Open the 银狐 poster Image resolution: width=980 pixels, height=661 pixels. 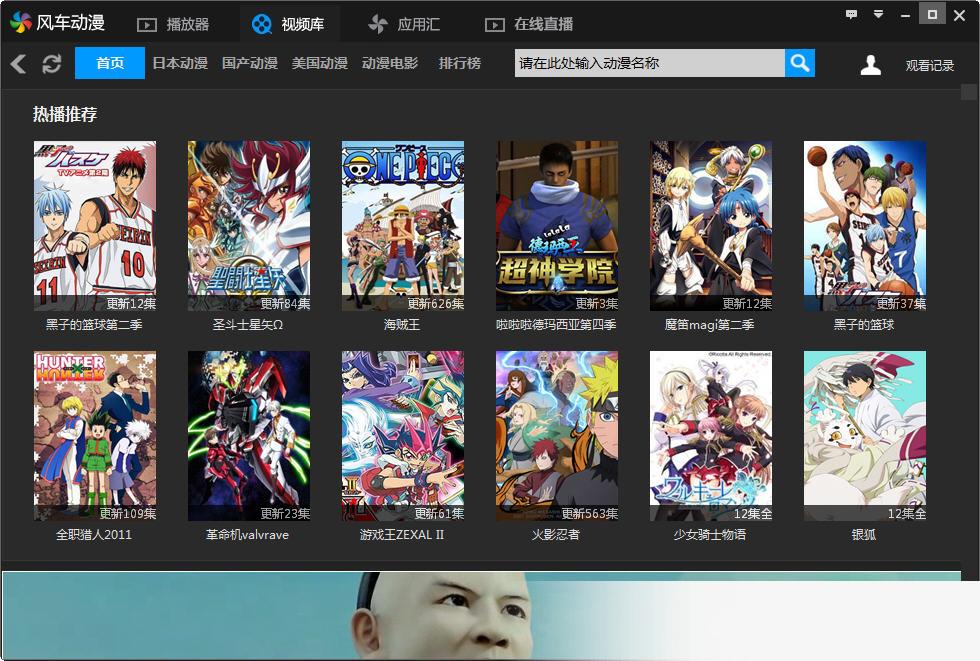pos(865,436)
